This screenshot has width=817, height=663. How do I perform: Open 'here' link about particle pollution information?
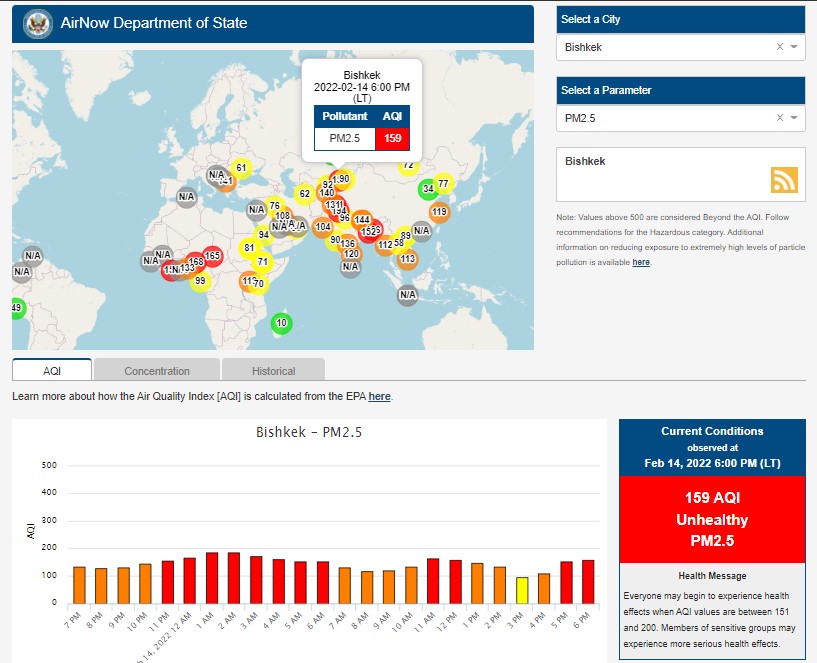640,262
